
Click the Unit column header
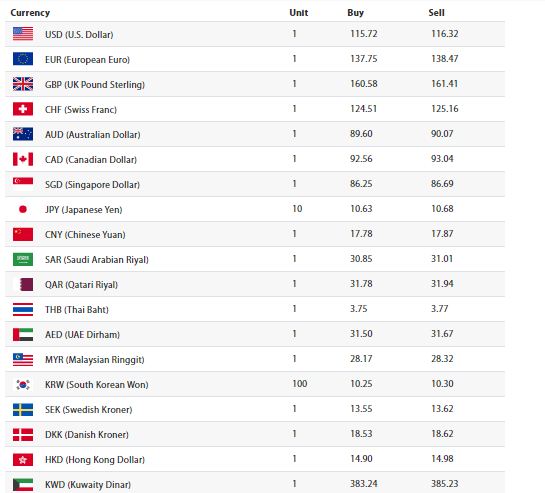pyautogui.click(x=299, y=13)
